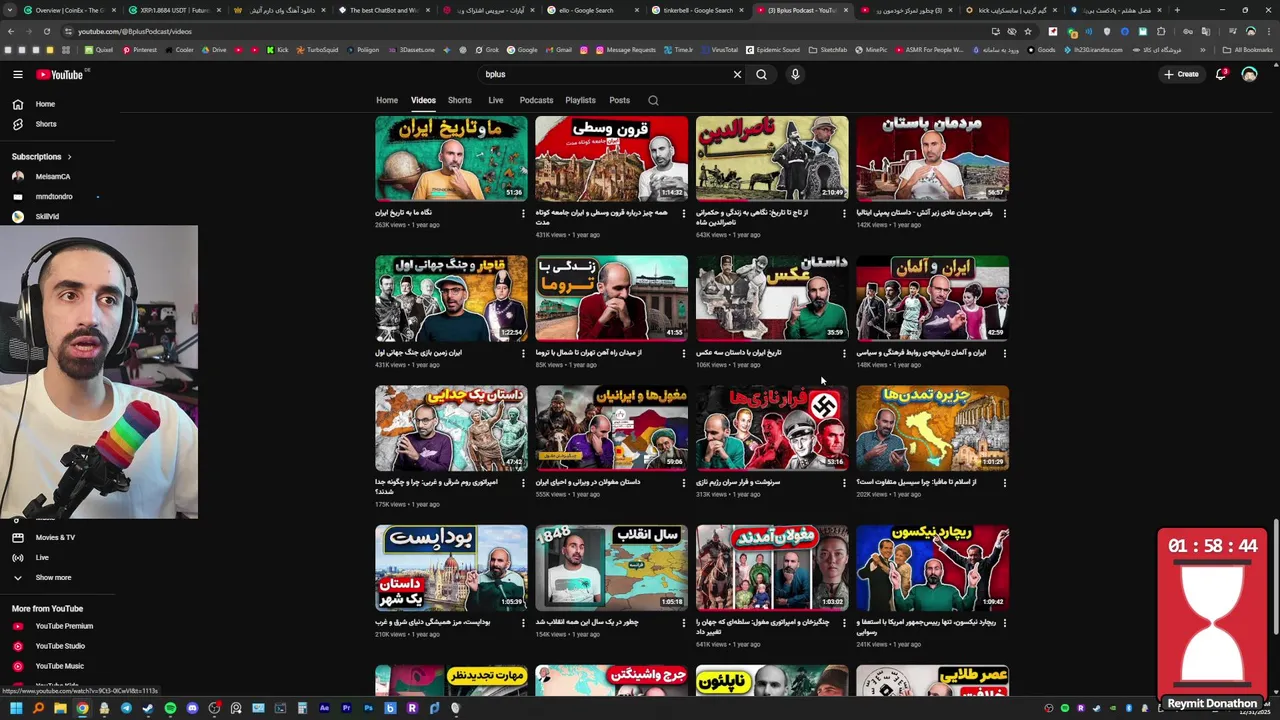Open YouTube Studio link
The width and height of the screenshot is (1280, 720).
tap(60, 646)
